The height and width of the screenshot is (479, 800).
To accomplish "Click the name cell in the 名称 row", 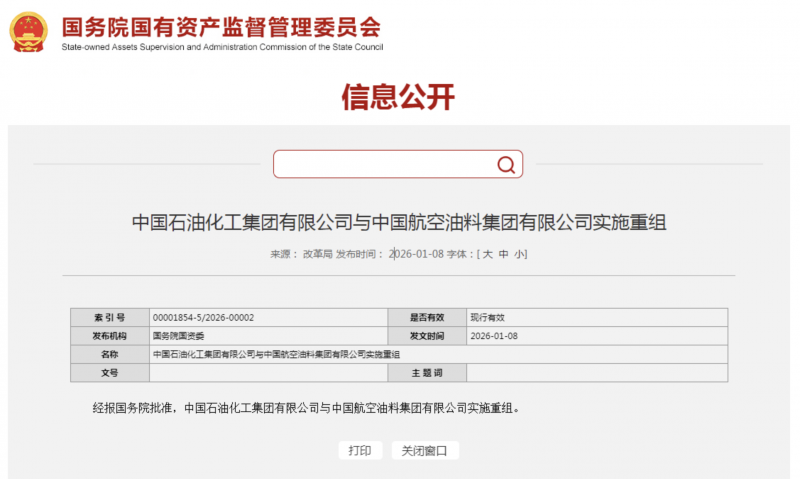I will [438, 354].
